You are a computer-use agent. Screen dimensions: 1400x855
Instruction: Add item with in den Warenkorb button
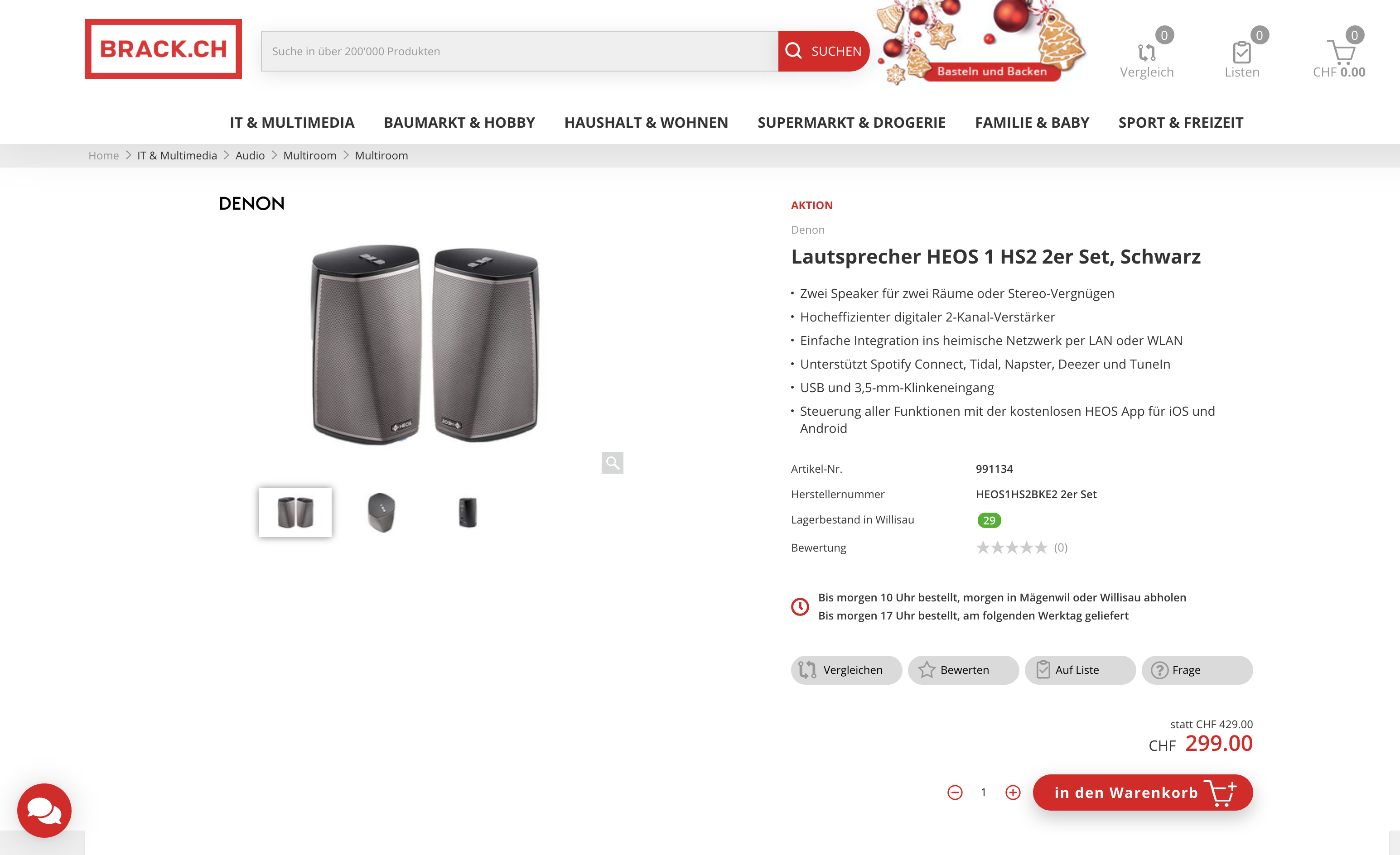pyautogui.click(x=1143, y=793)
